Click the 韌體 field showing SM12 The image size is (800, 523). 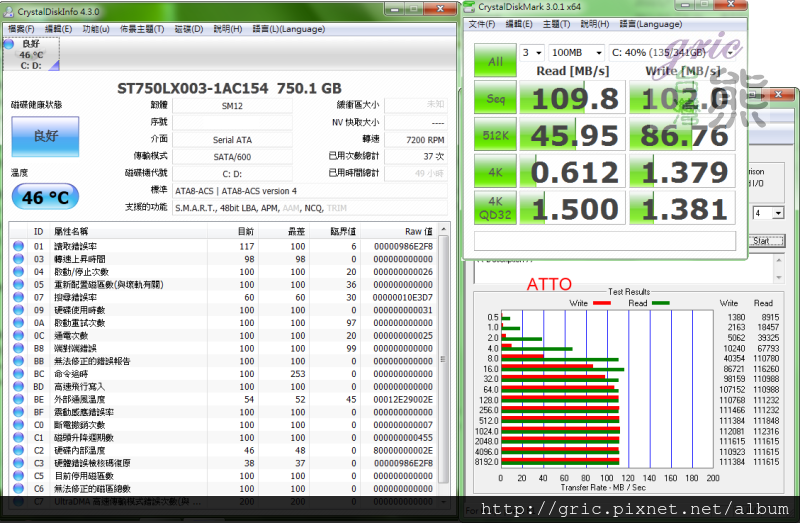[232, 106]
